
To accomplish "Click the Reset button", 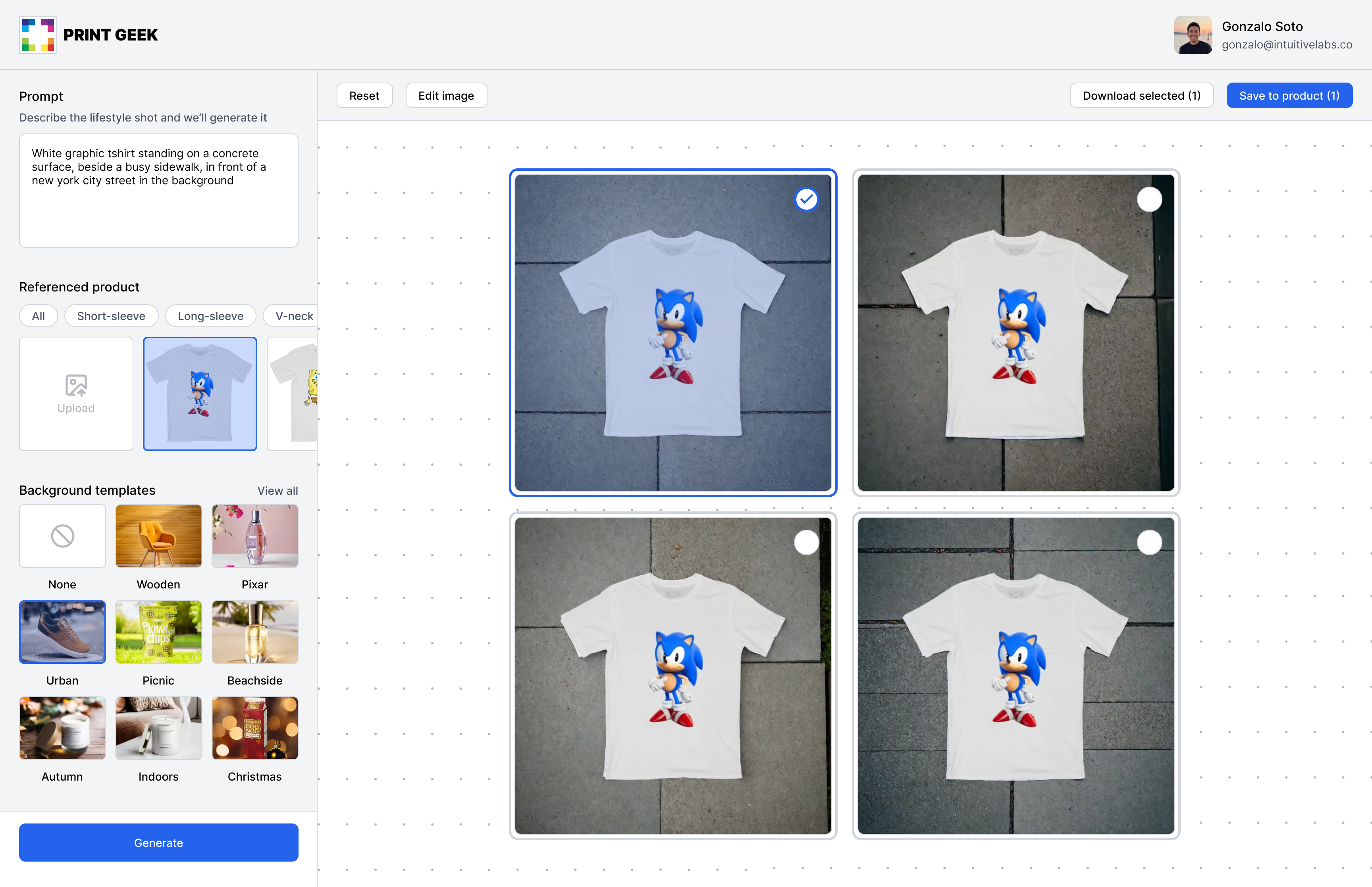I will click(x=364, y=96).
